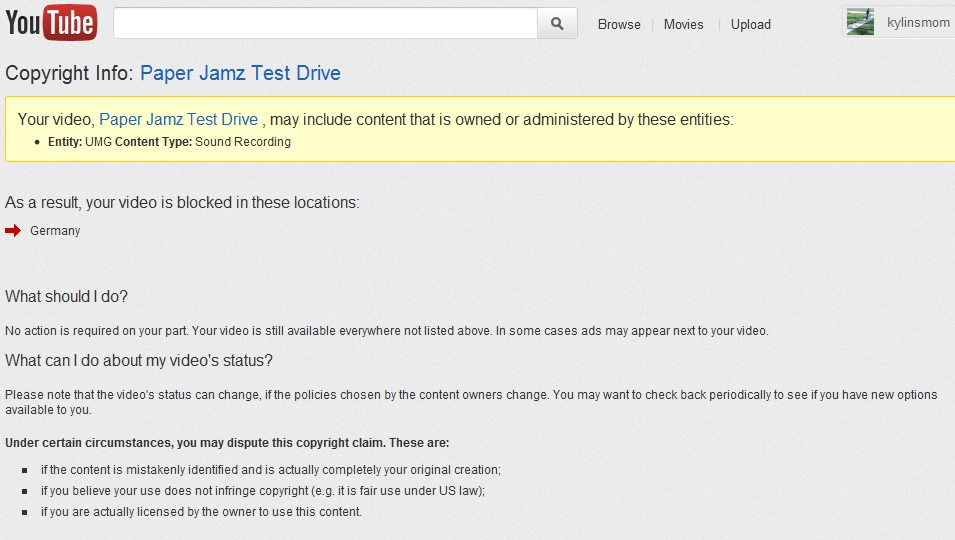Click 'As a result, your video is blocked' text
955x540 pixels.
pyautogui.click(x=182, y=203)
